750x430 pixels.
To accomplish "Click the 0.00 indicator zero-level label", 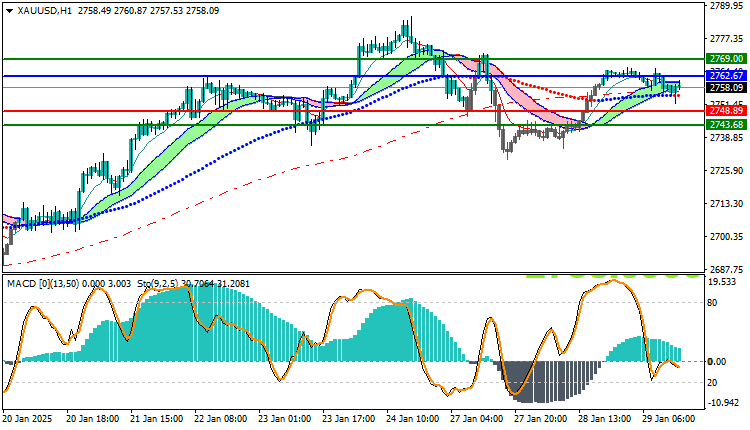I will [x=717, y=362].
